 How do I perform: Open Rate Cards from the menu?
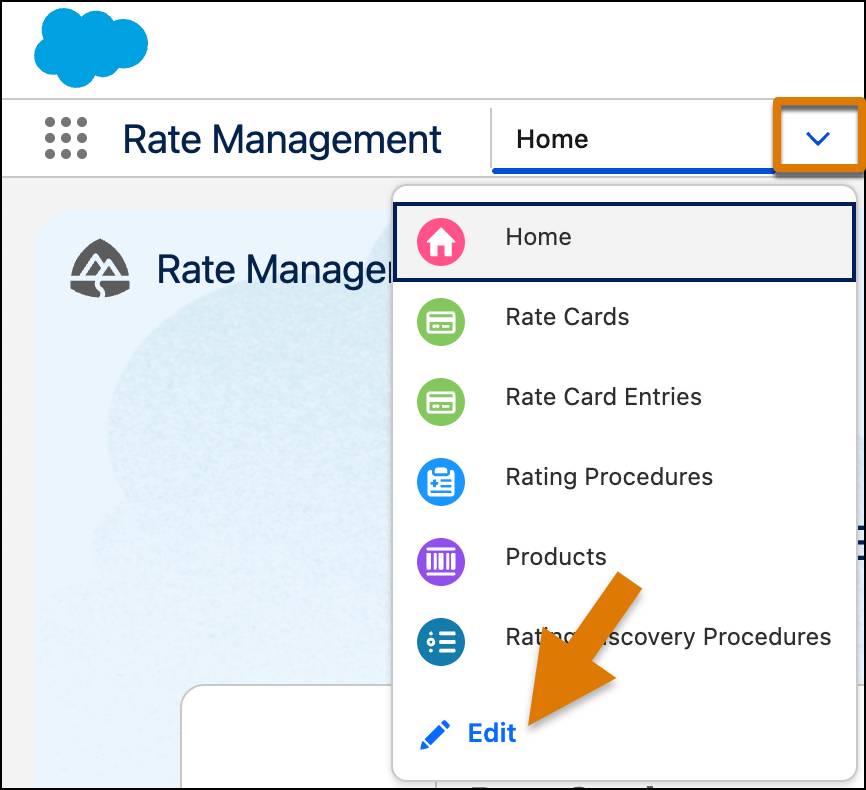pos(625,322)
